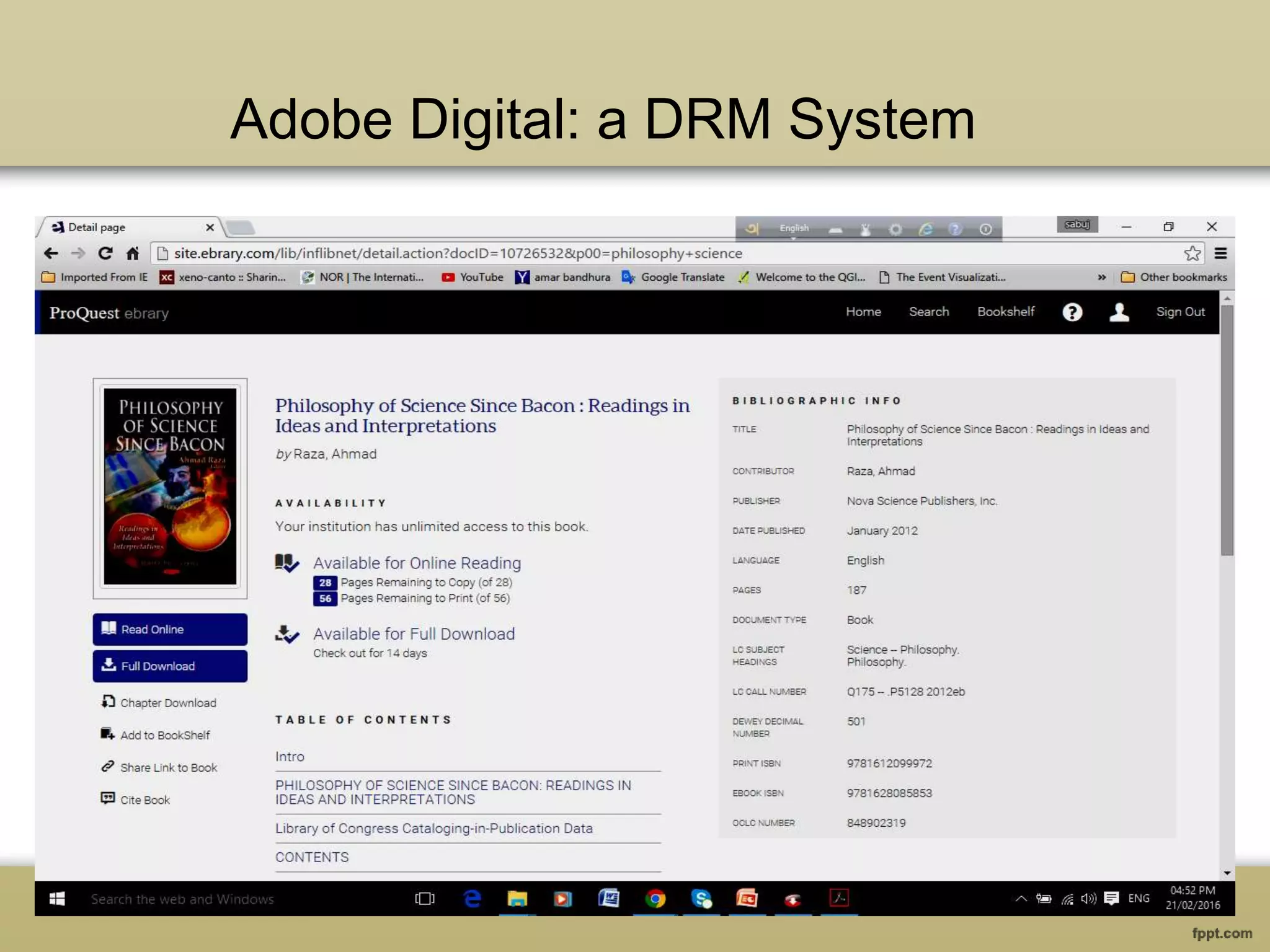Switch to Chrome in the taskbar

coord(655,899)
